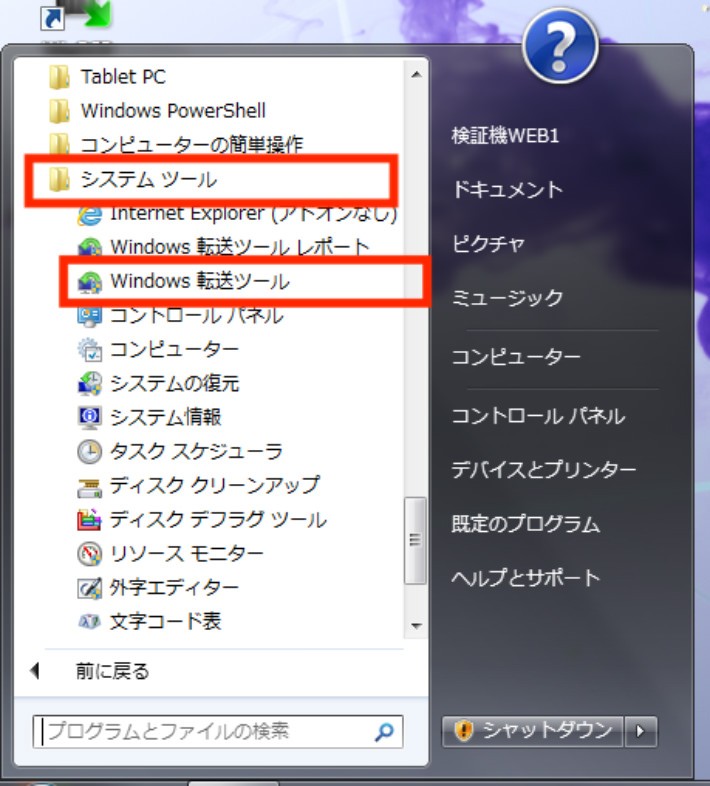Click the 外字エディター icon

click(90, 588)
